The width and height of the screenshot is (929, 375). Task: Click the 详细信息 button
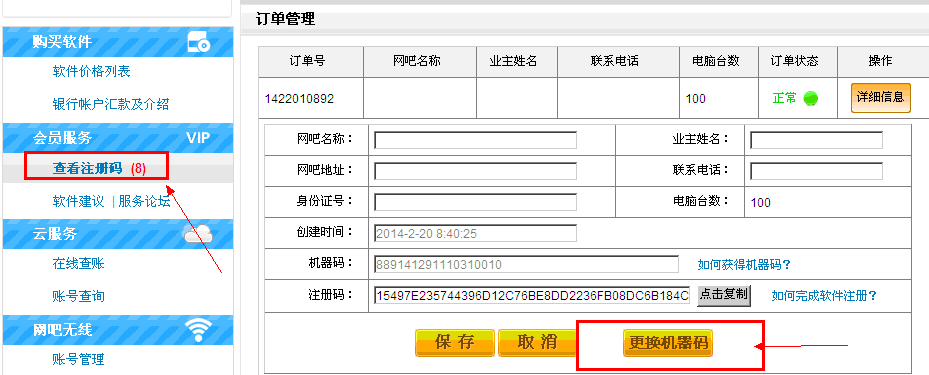click(x=880, y=97)
